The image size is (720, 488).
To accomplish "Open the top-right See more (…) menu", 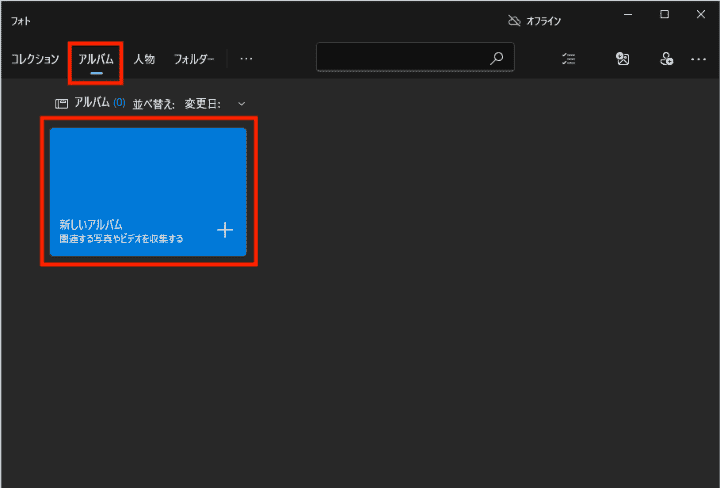I will point(699,59).
